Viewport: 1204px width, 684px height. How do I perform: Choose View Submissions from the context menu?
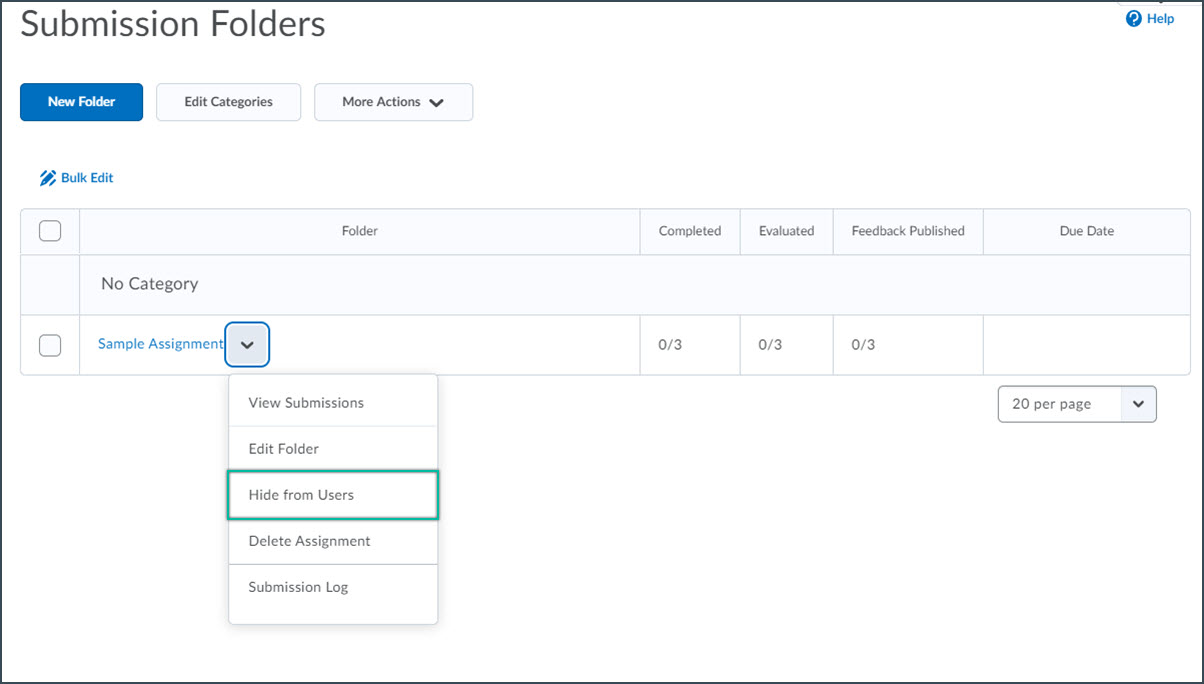point(306,403)
